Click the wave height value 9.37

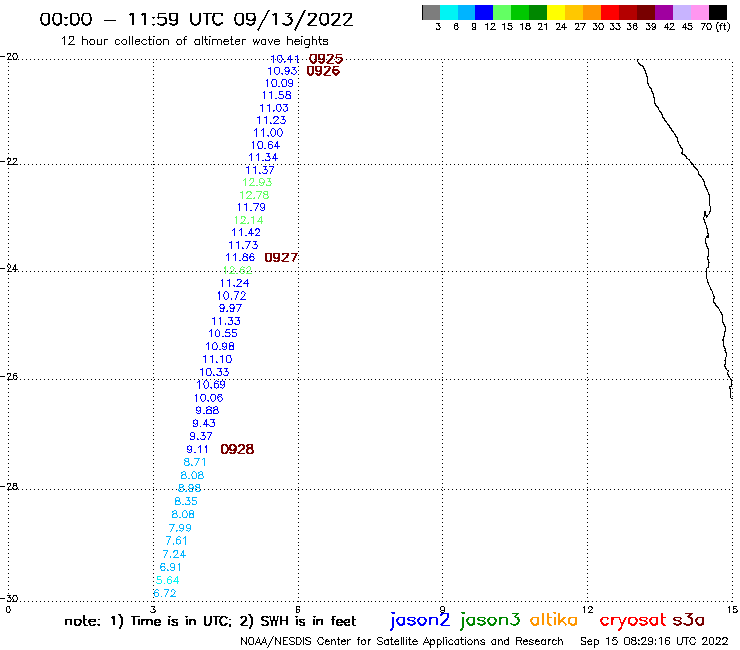201,436
